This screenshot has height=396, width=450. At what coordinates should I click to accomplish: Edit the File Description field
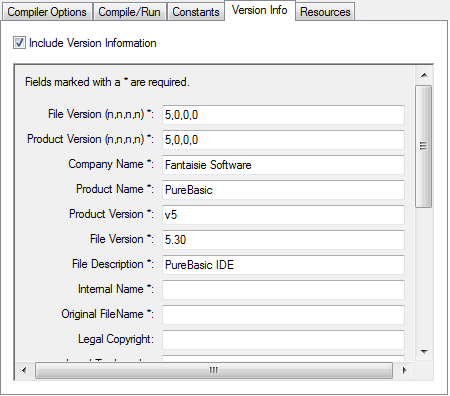pyautogui.click(x=283, y=265)
